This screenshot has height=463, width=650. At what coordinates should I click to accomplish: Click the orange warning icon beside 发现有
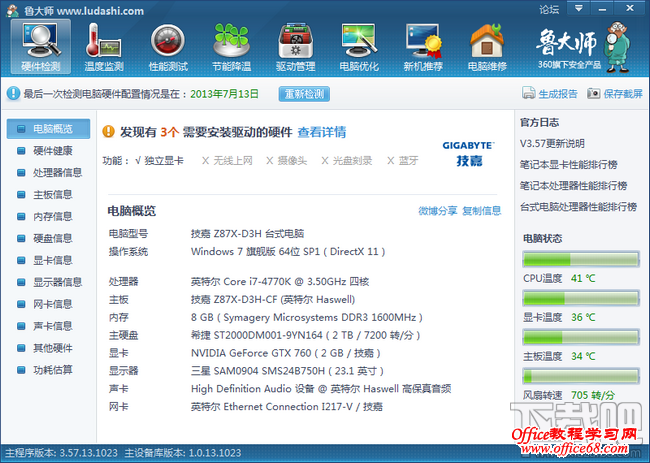tap(108, 131)
